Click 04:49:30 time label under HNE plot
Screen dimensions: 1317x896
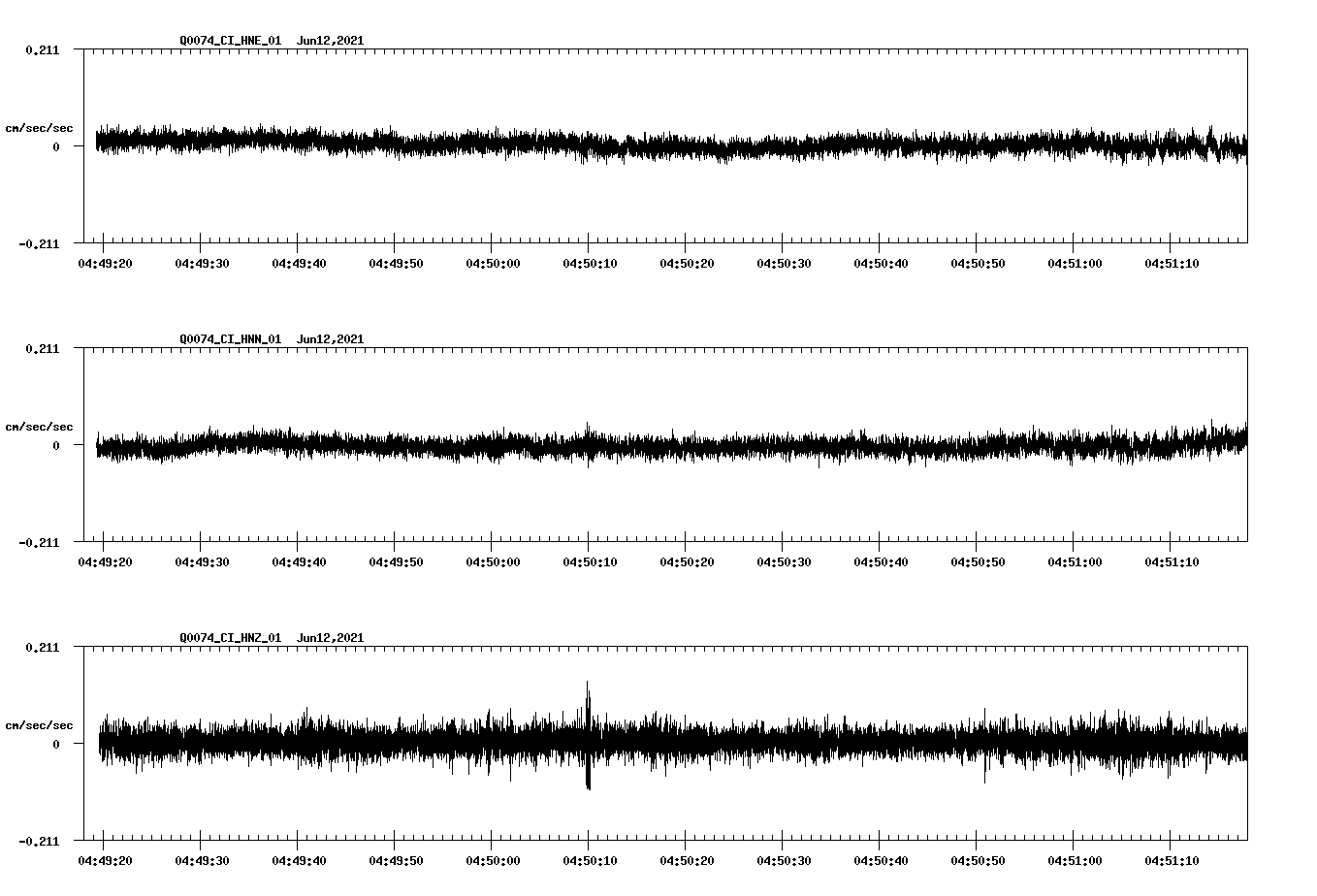tap(202, 264)
